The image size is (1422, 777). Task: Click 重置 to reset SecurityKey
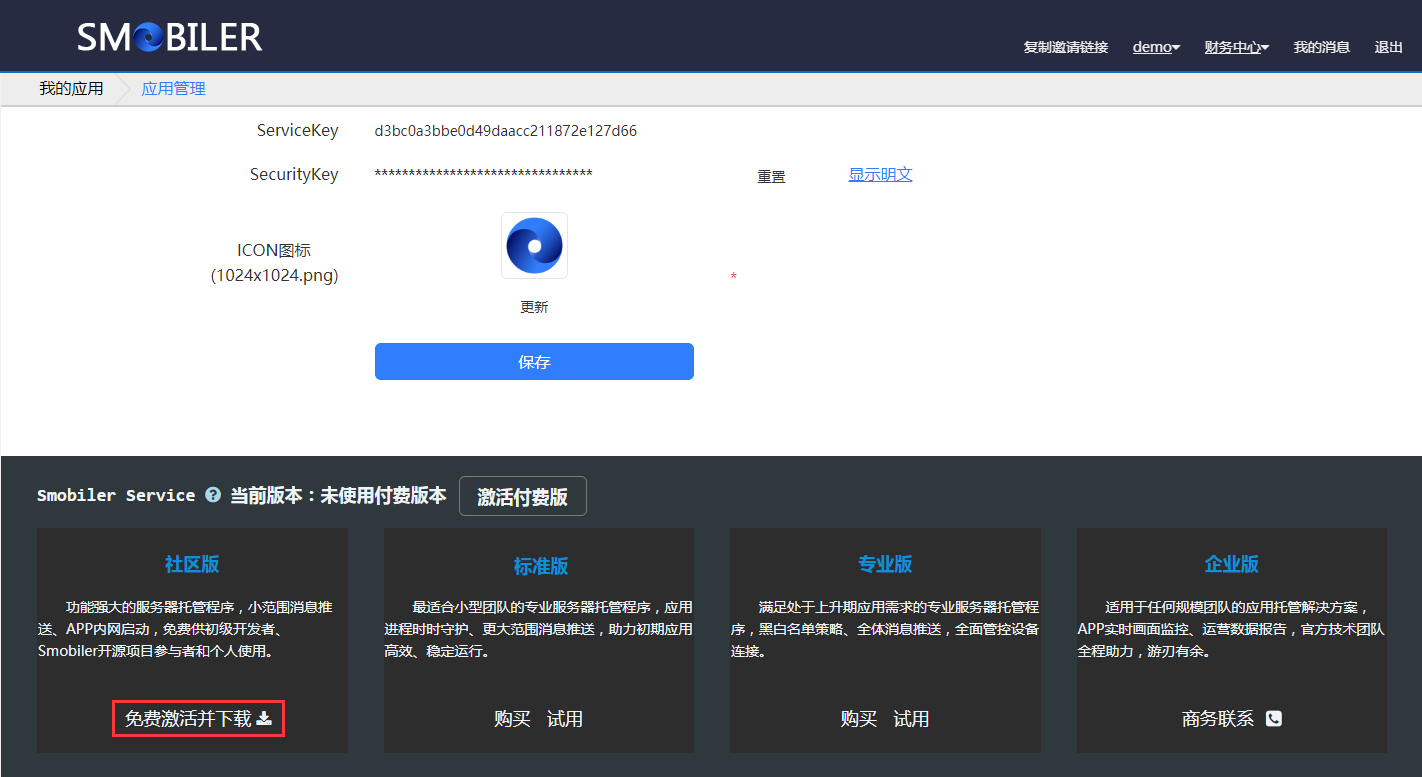(771, 176)
